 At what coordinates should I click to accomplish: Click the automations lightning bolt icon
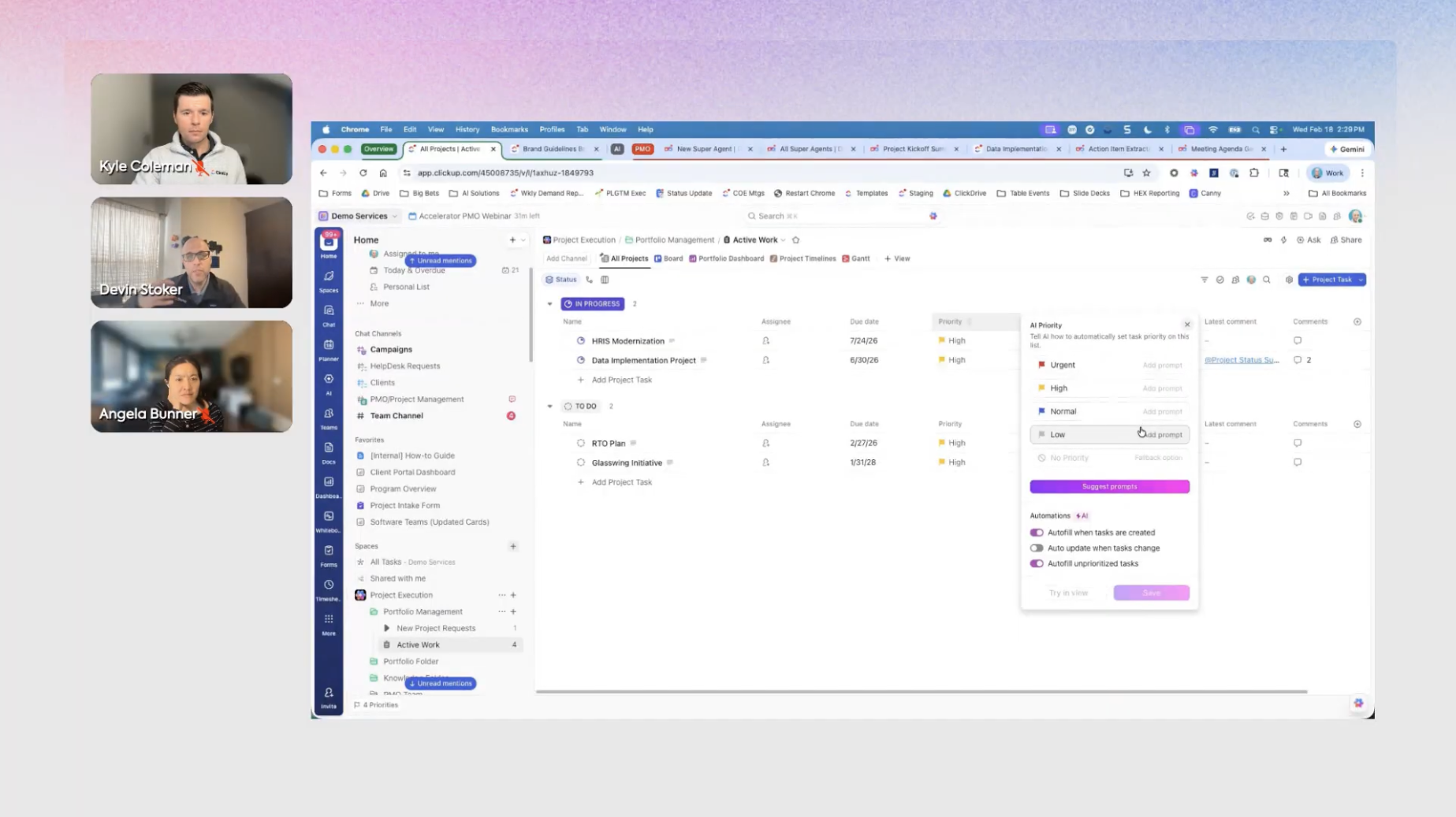(x=1283, y=240)
